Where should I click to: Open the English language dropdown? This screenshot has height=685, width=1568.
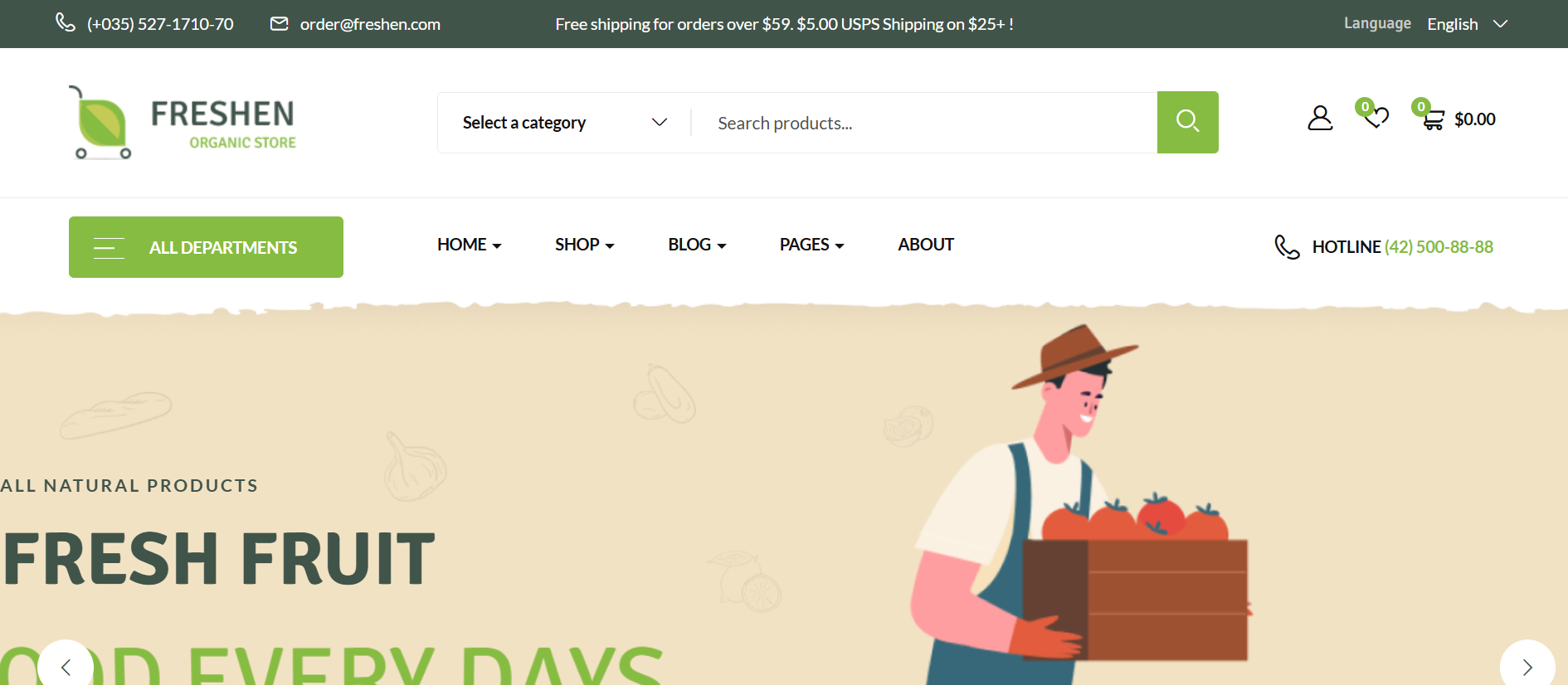click(1466, 24)
